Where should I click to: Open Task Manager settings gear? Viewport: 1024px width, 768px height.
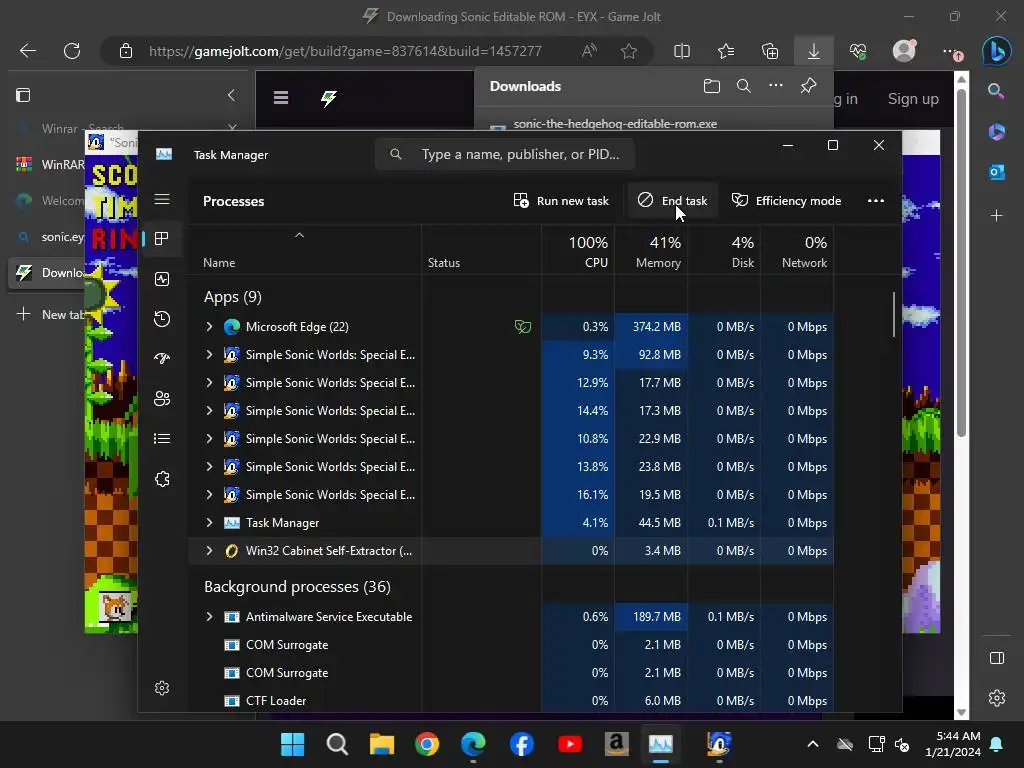coord(162,688)
